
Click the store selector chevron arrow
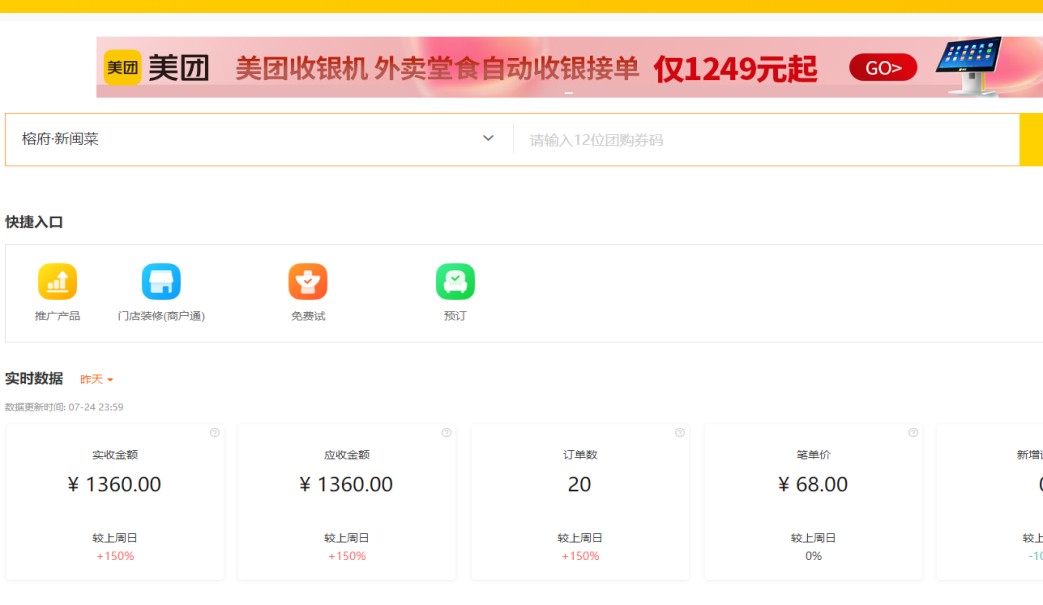pos(488,138)
